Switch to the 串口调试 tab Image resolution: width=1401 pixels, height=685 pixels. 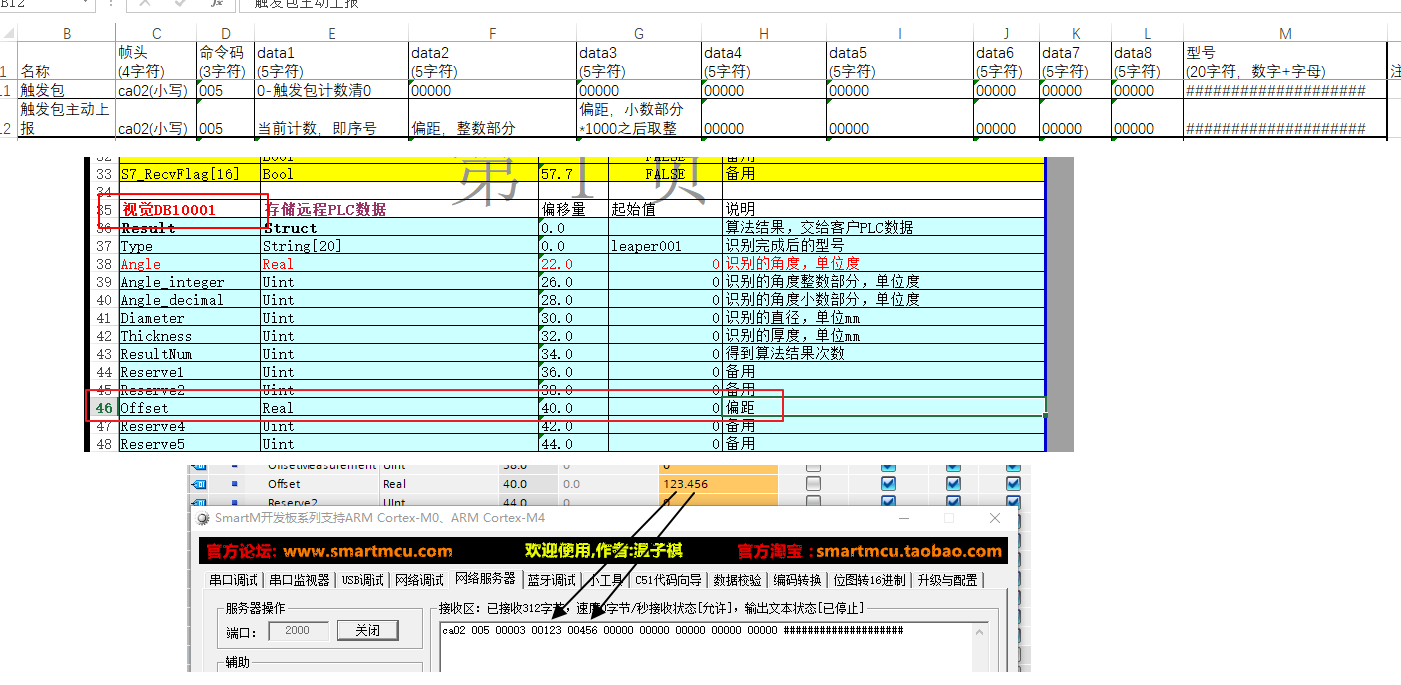tap(233, 580)
